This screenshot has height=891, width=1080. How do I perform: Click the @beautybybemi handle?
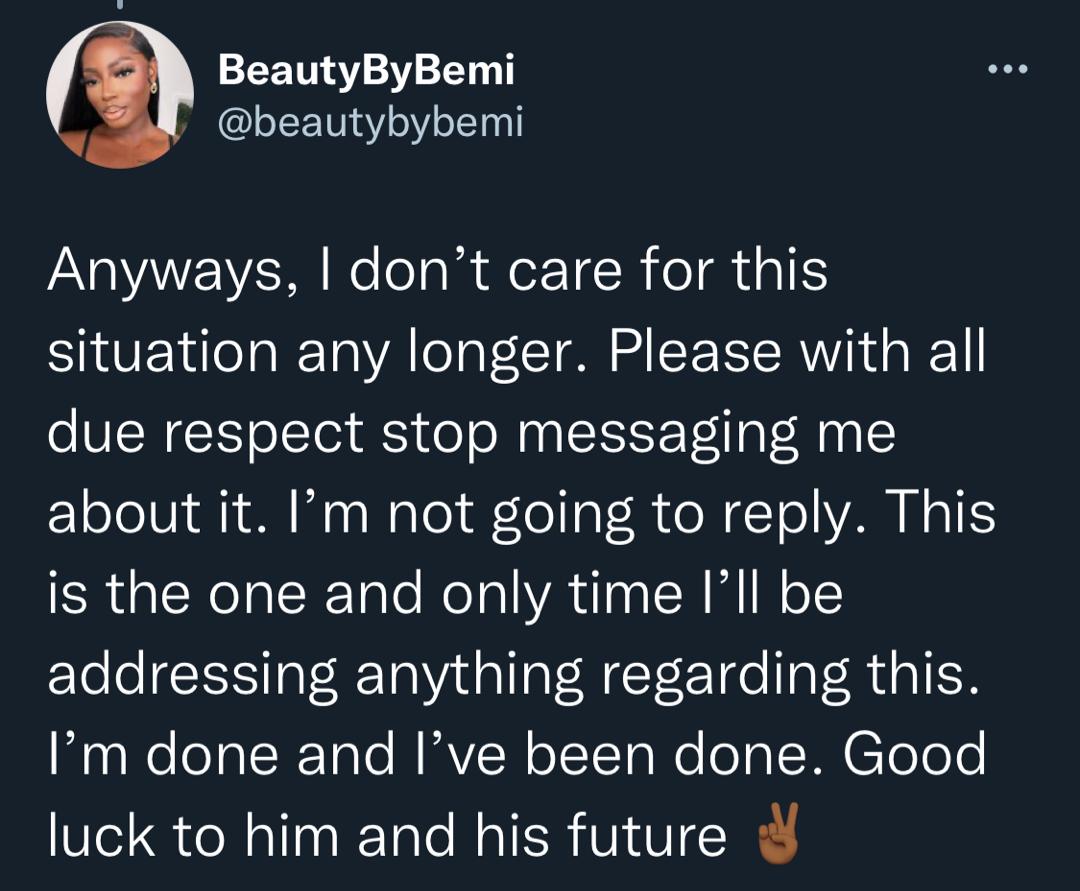click(x=370, y=122)
